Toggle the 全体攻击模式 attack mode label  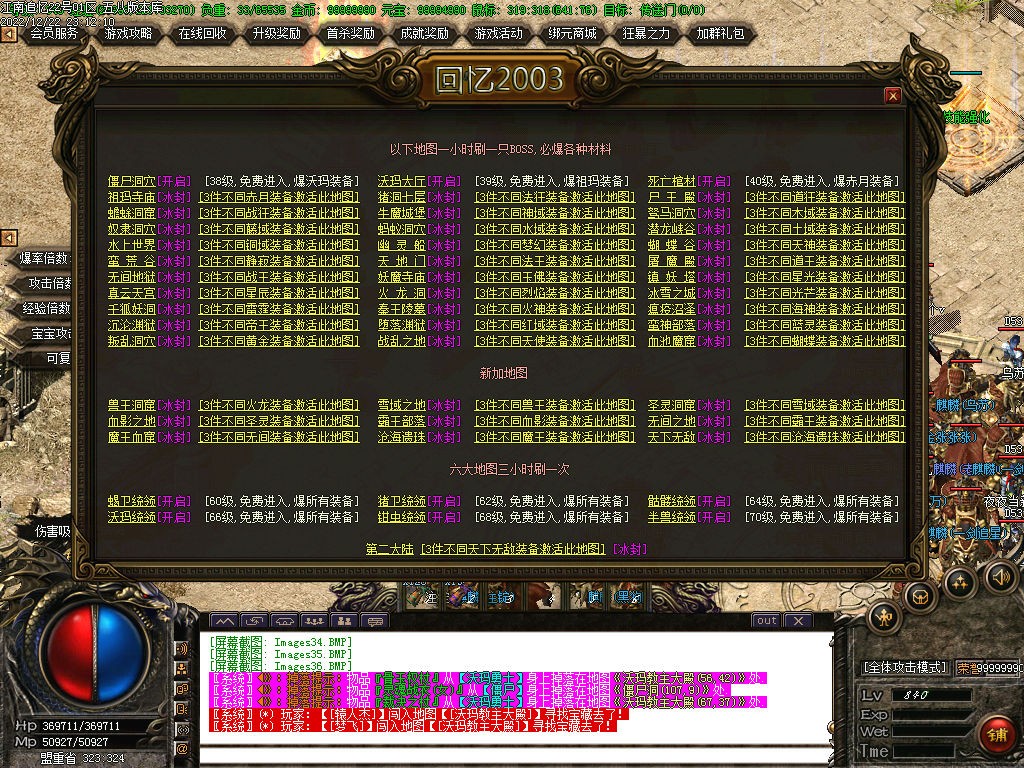click(x=905, y=667)
